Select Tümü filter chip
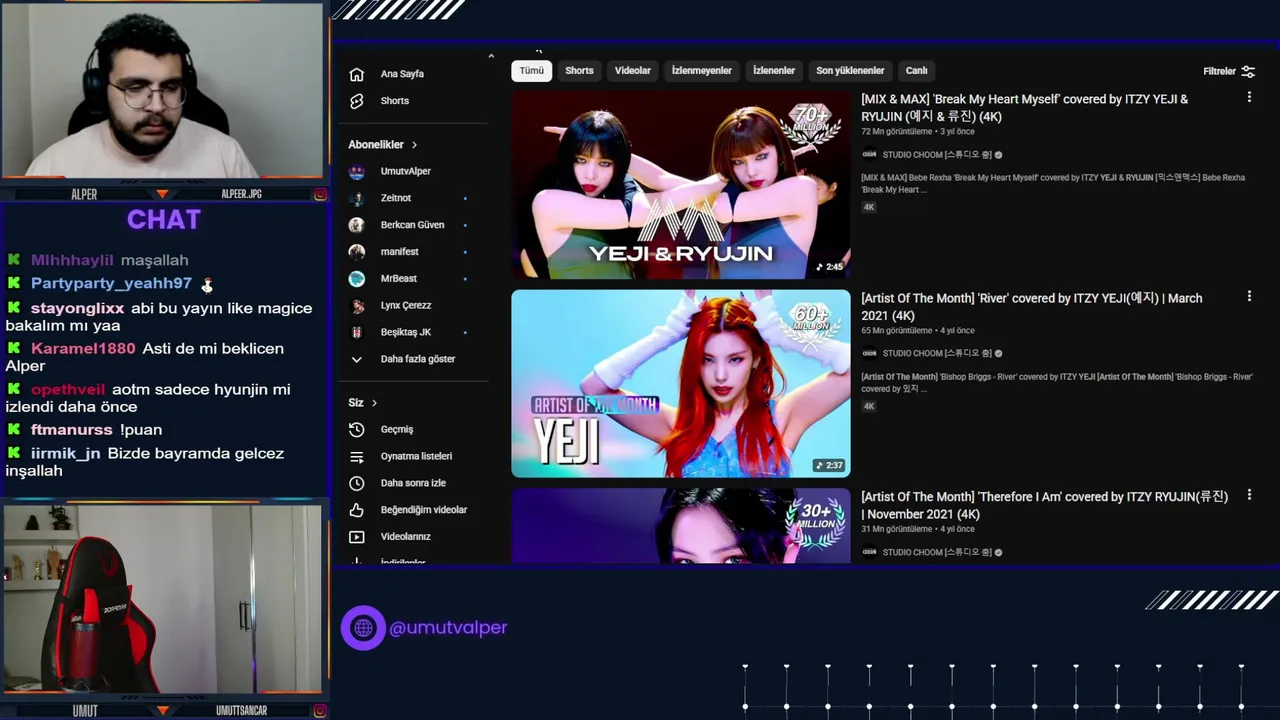1280x720 pixels. point(531,71)
